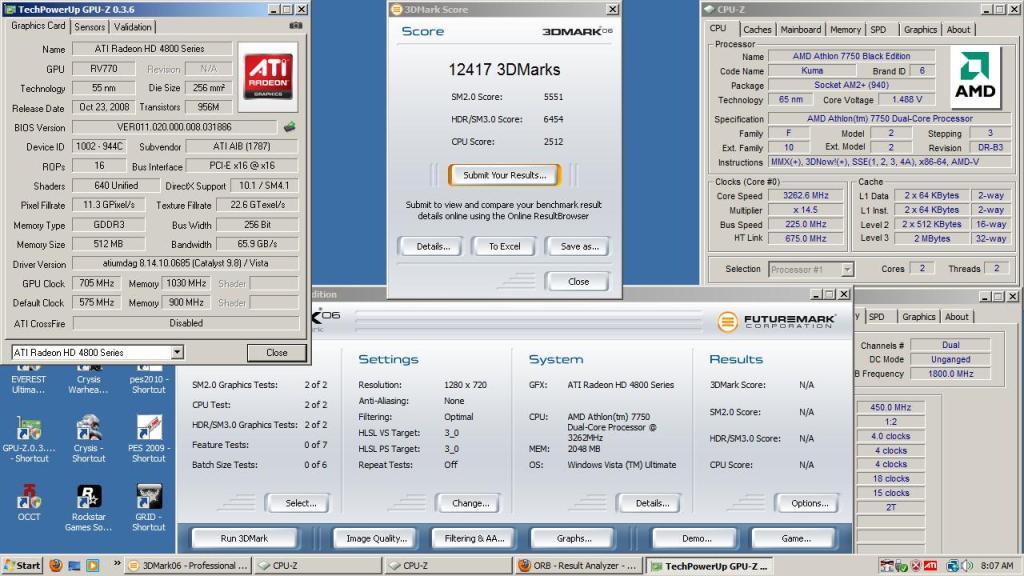Open the pes2010 desktop shortcut
Viewport: 1024px width, 576px height.
coord(148,379)
